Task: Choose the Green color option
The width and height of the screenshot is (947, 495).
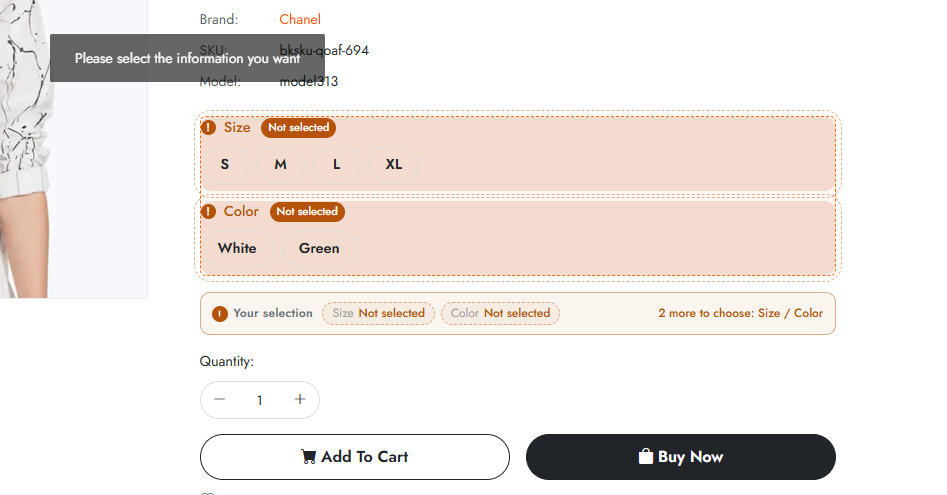Action: click(319, 248)
